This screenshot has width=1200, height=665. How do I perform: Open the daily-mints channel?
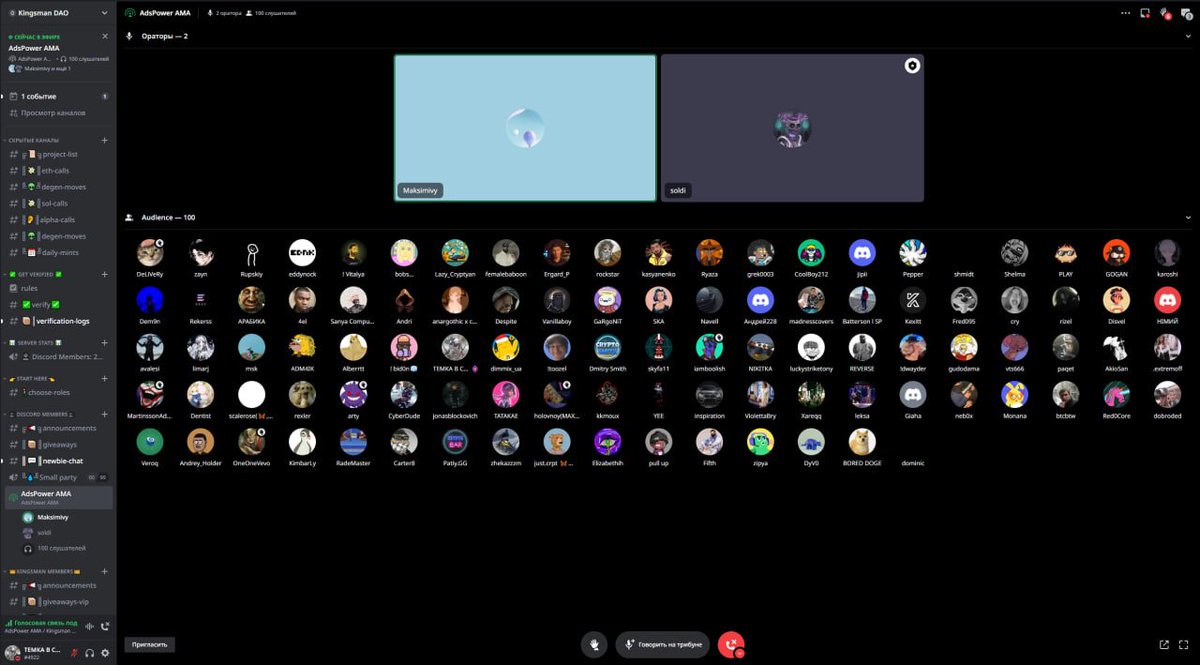click(x=58, y=252)
